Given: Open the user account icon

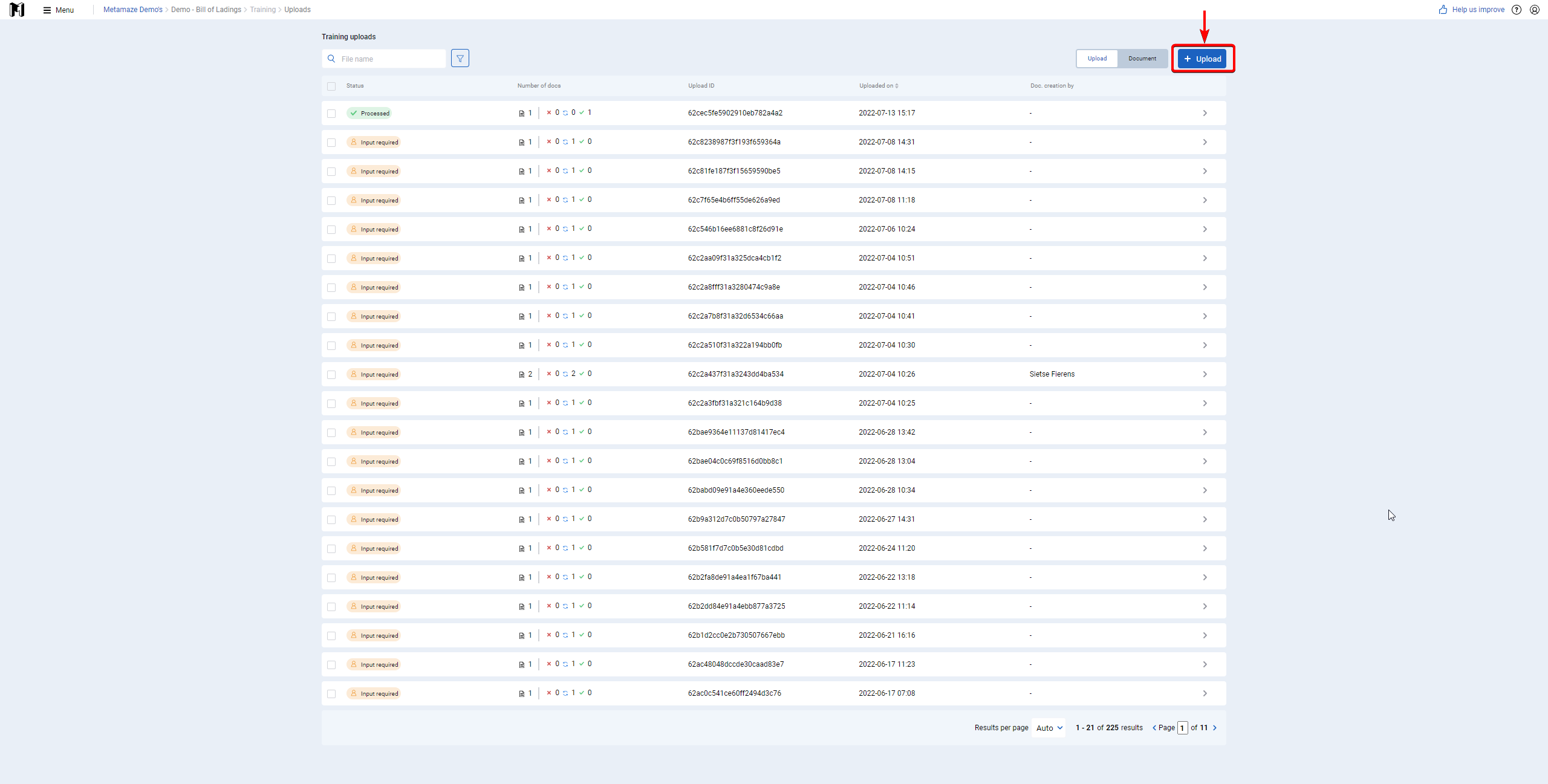Looking at the screenshot, I should [x=1535, y=10].
